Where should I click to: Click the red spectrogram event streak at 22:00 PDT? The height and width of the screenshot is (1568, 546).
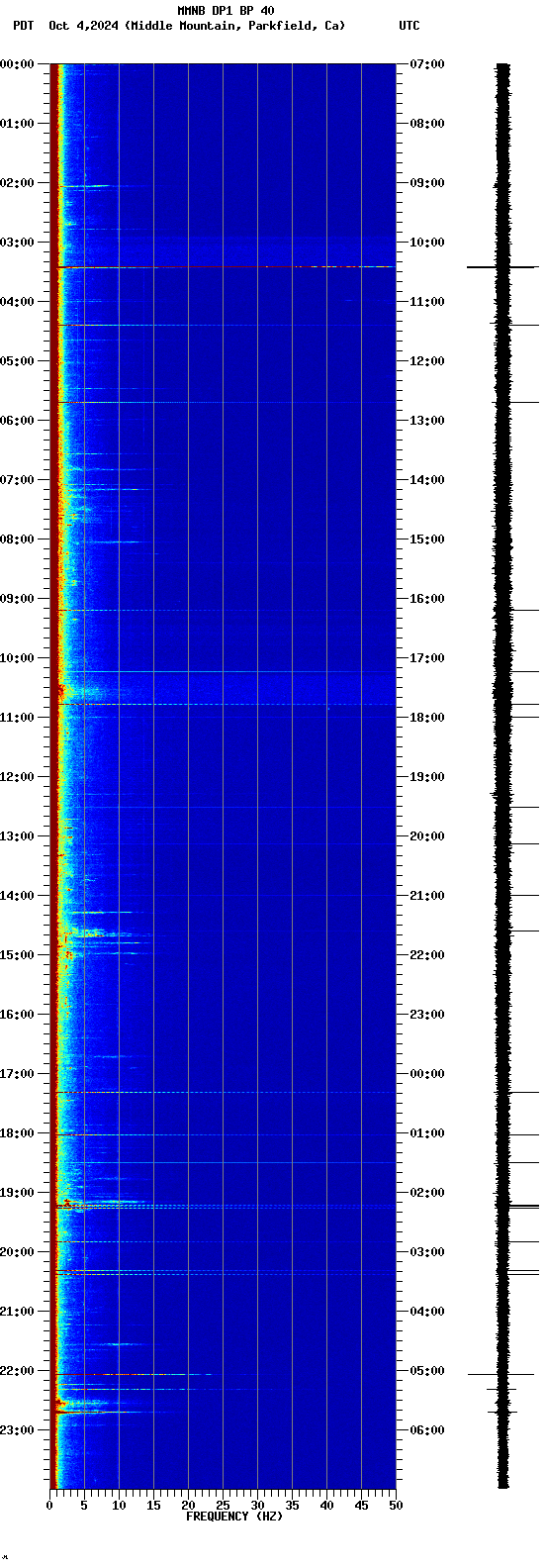134,1374
